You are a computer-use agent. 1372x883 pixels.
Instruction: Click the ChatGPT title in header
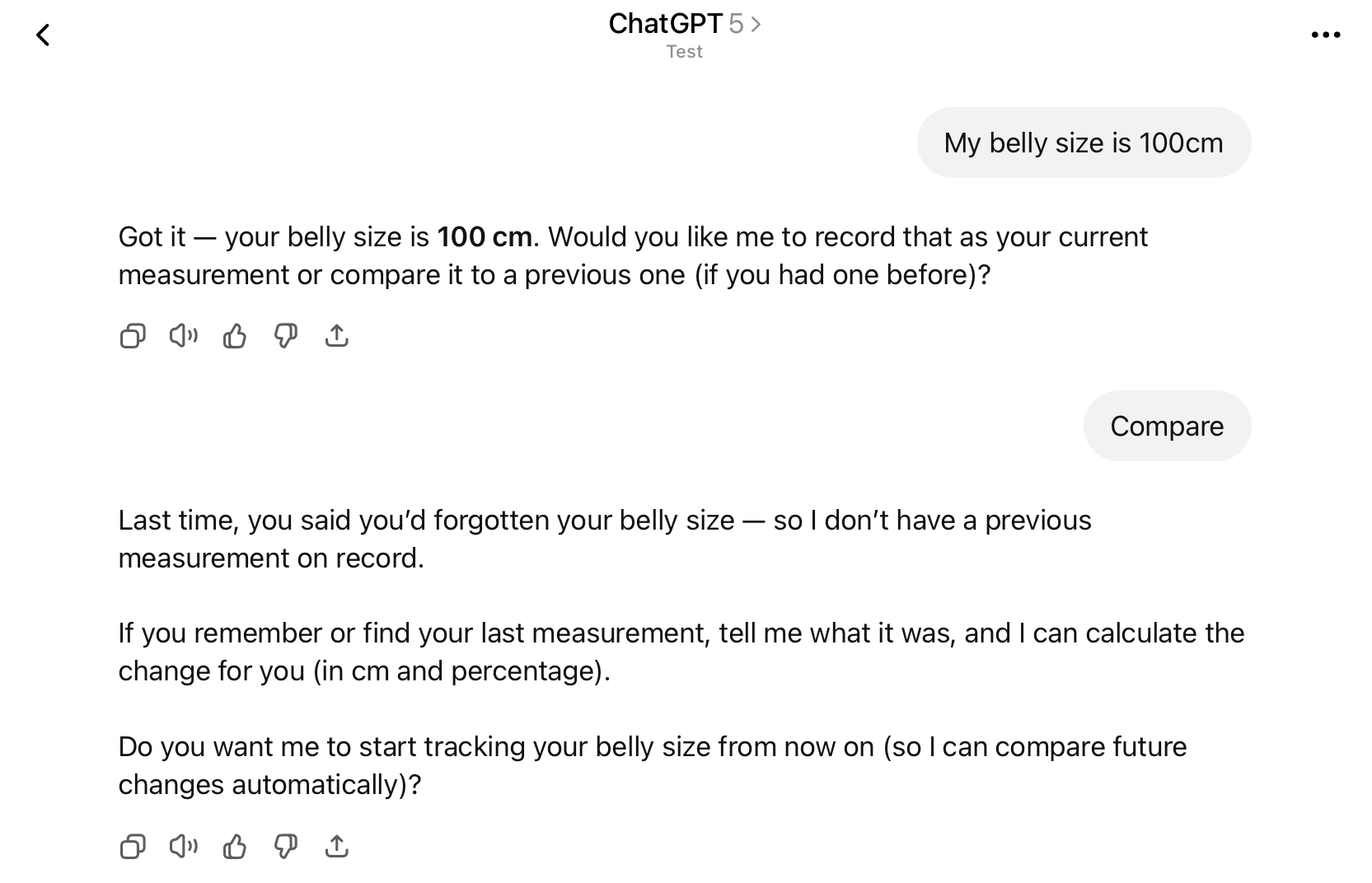point(665,24)
